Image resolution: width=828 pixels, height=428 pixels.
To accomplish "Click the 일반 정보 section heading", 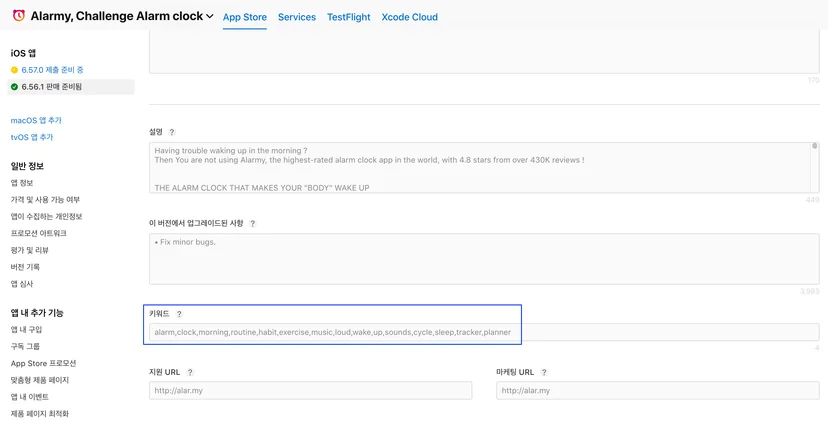I will (x=27, y=166).
